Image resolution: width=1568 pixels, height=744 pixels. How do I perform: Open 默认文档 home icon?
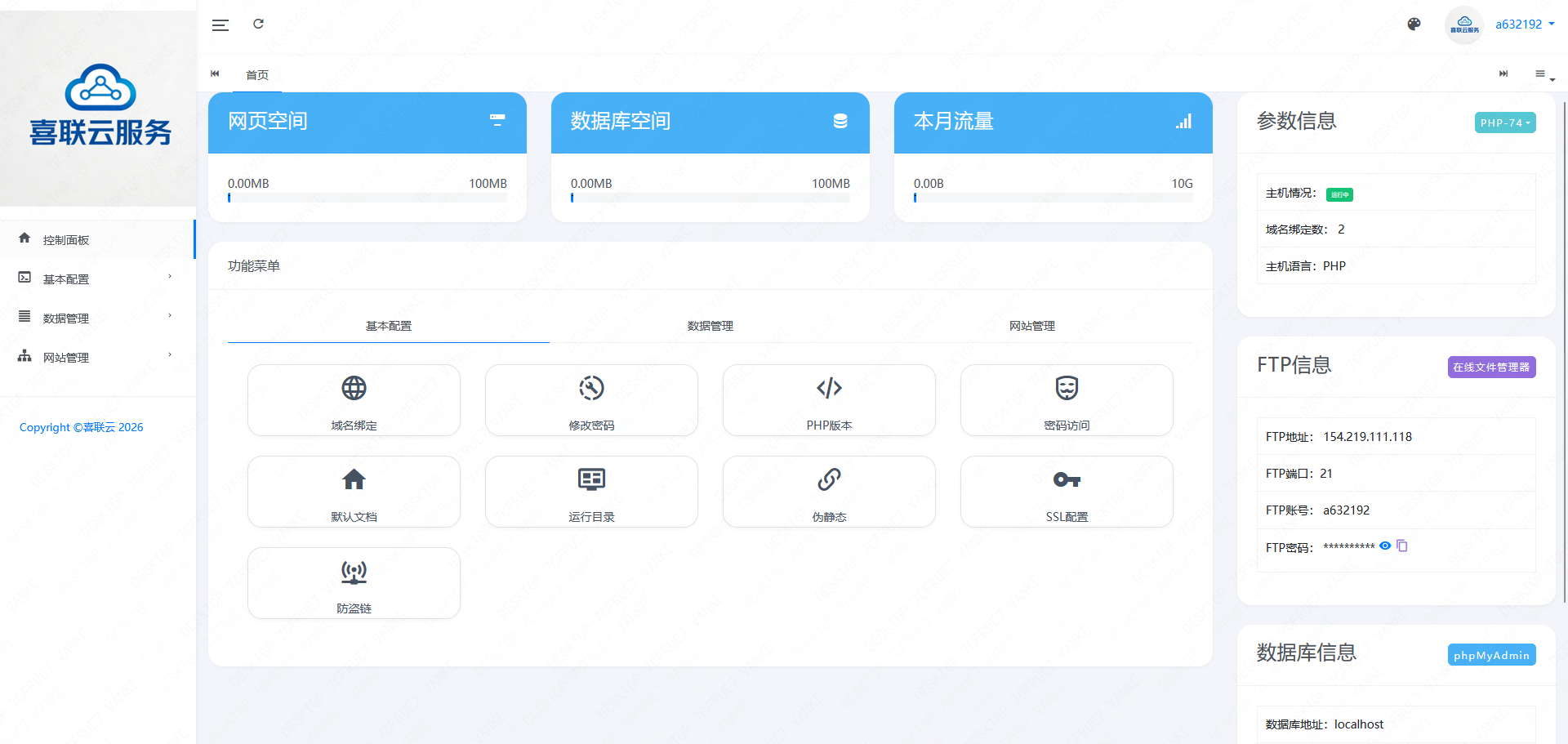[x=354, y=480]
